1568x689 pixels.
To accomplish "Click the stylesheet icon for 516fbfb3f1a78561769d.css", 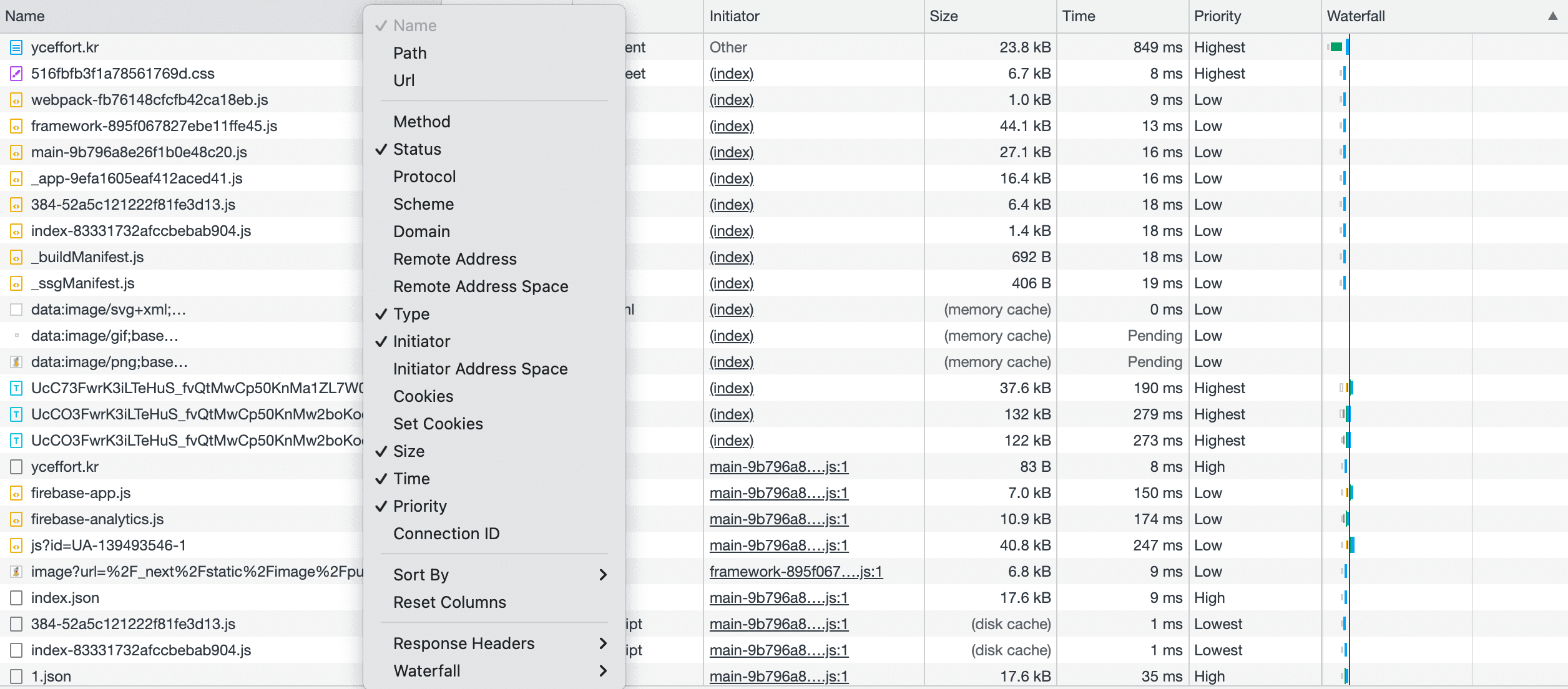I will (15, 73).
